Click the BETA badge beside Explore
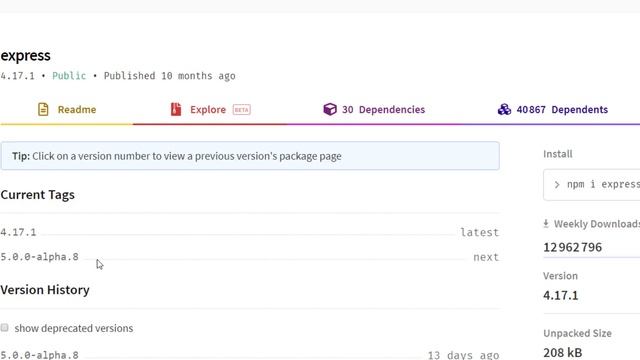 click(242, 109)
